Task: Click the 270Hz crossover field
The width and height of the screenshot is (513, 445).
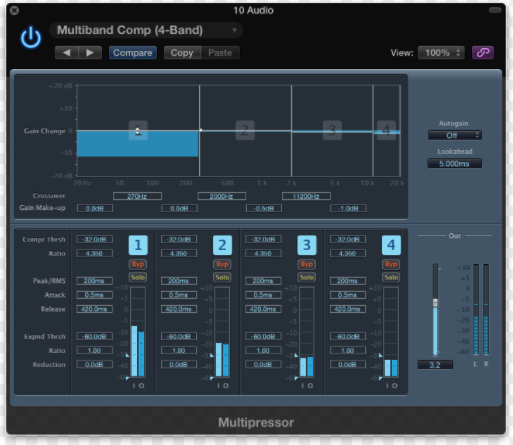Action: (x=137, y=196)
